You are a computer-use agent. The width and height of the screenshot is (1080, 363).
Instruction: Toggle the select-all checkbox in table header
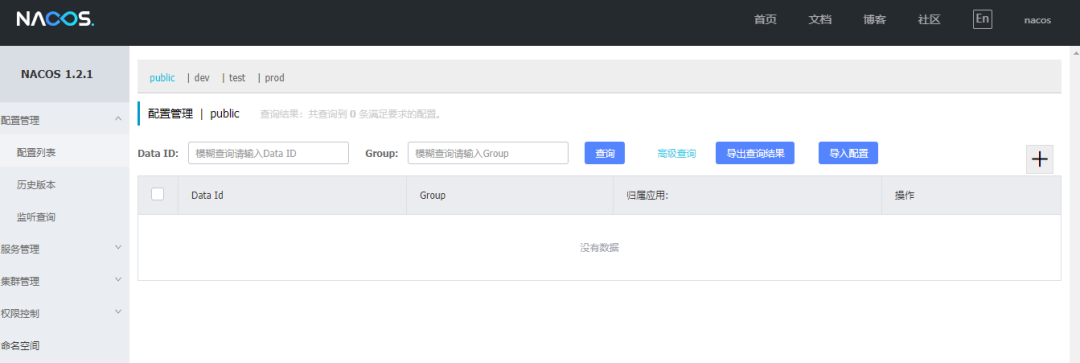pyautogui.click(x=158, y=194)
